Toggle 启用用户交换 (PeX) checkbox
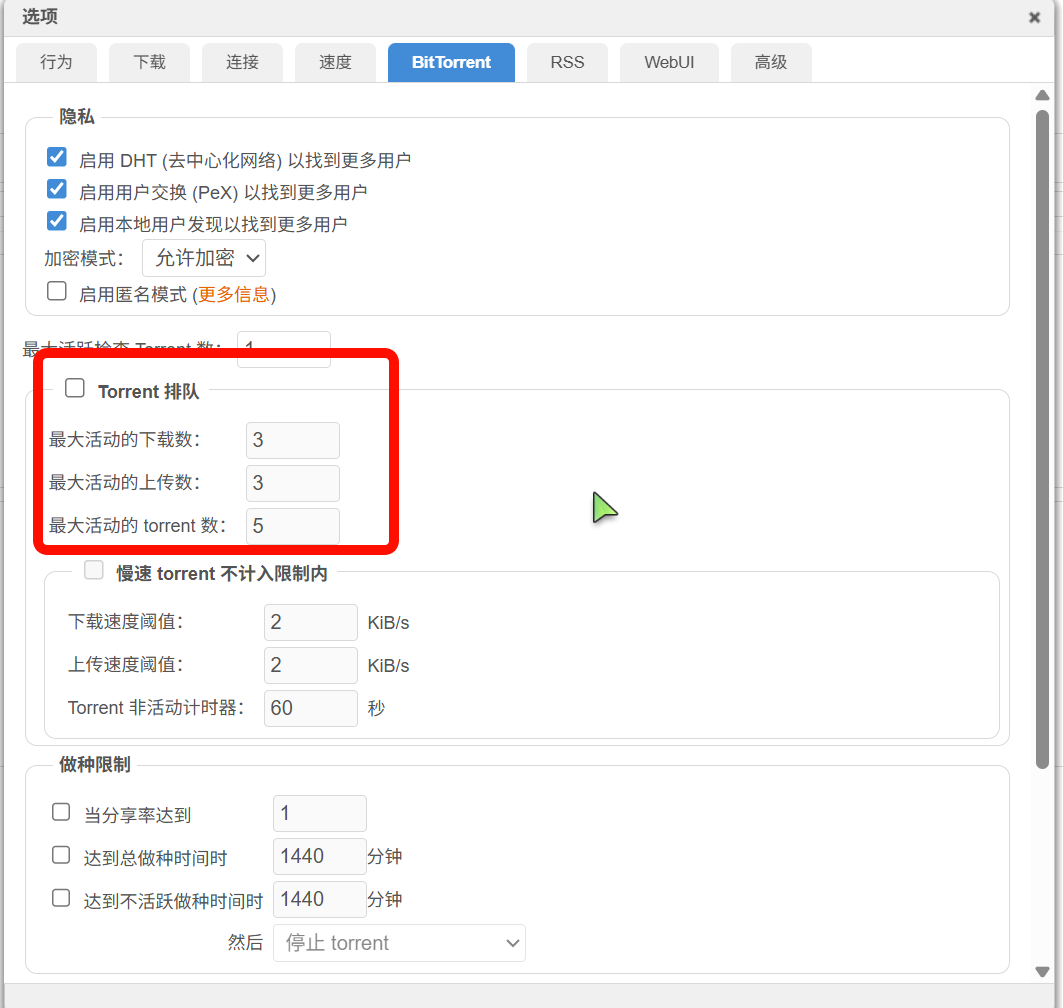Image resolution: width=1063 pixels, height=1008 pixels. pyautogui.click(x=57, y=189)
